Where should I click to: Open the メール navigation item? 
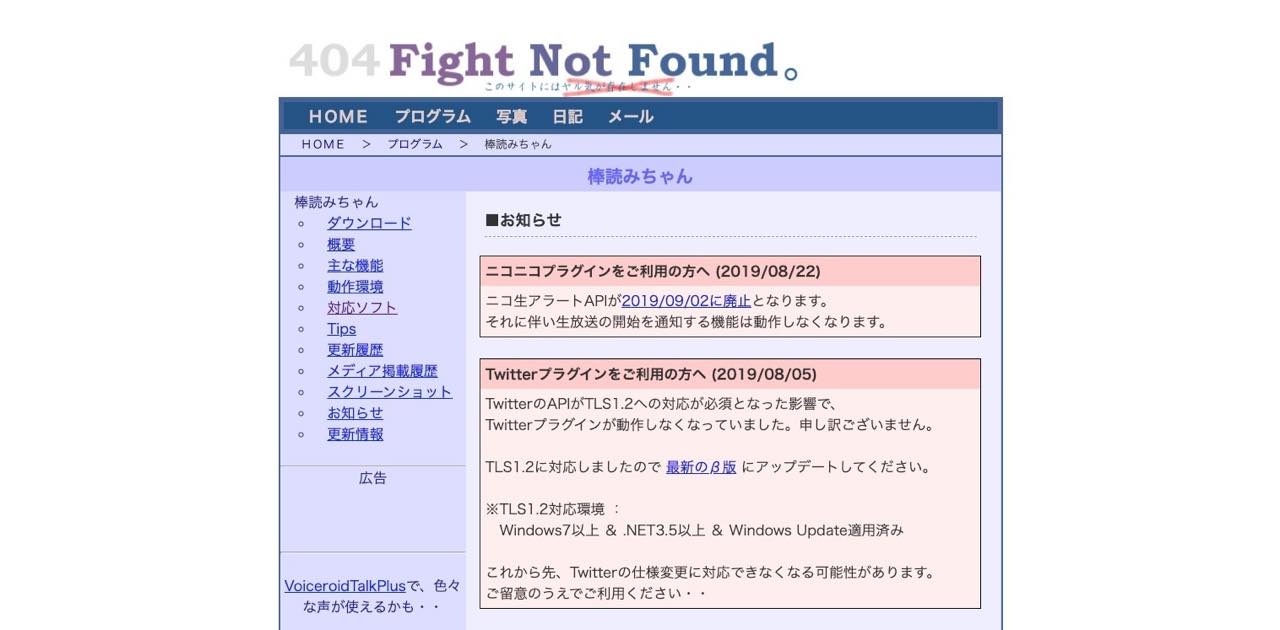(631, 117)
